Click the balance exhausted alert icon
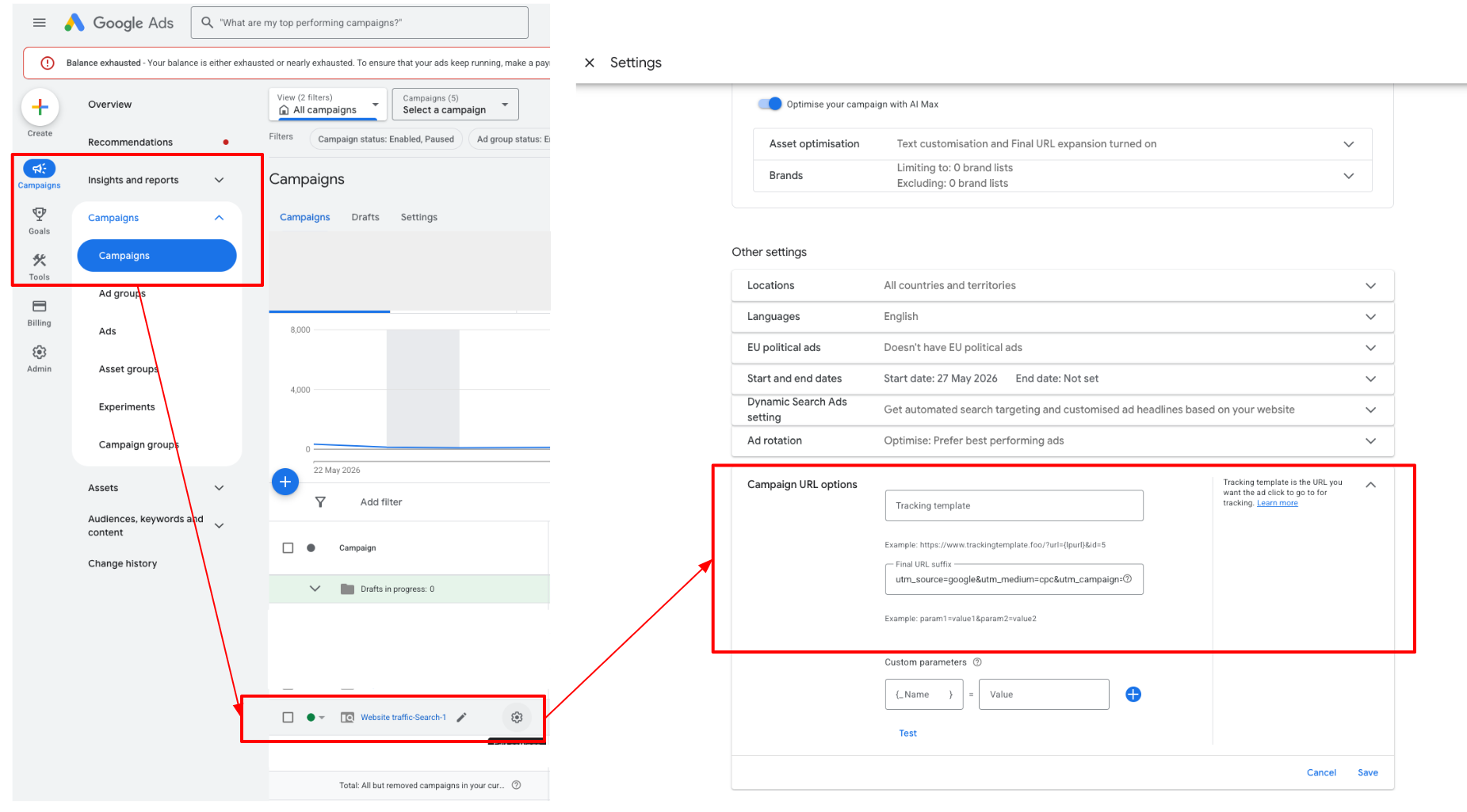This screenshot has height=812, width=1467. (48, 63)
